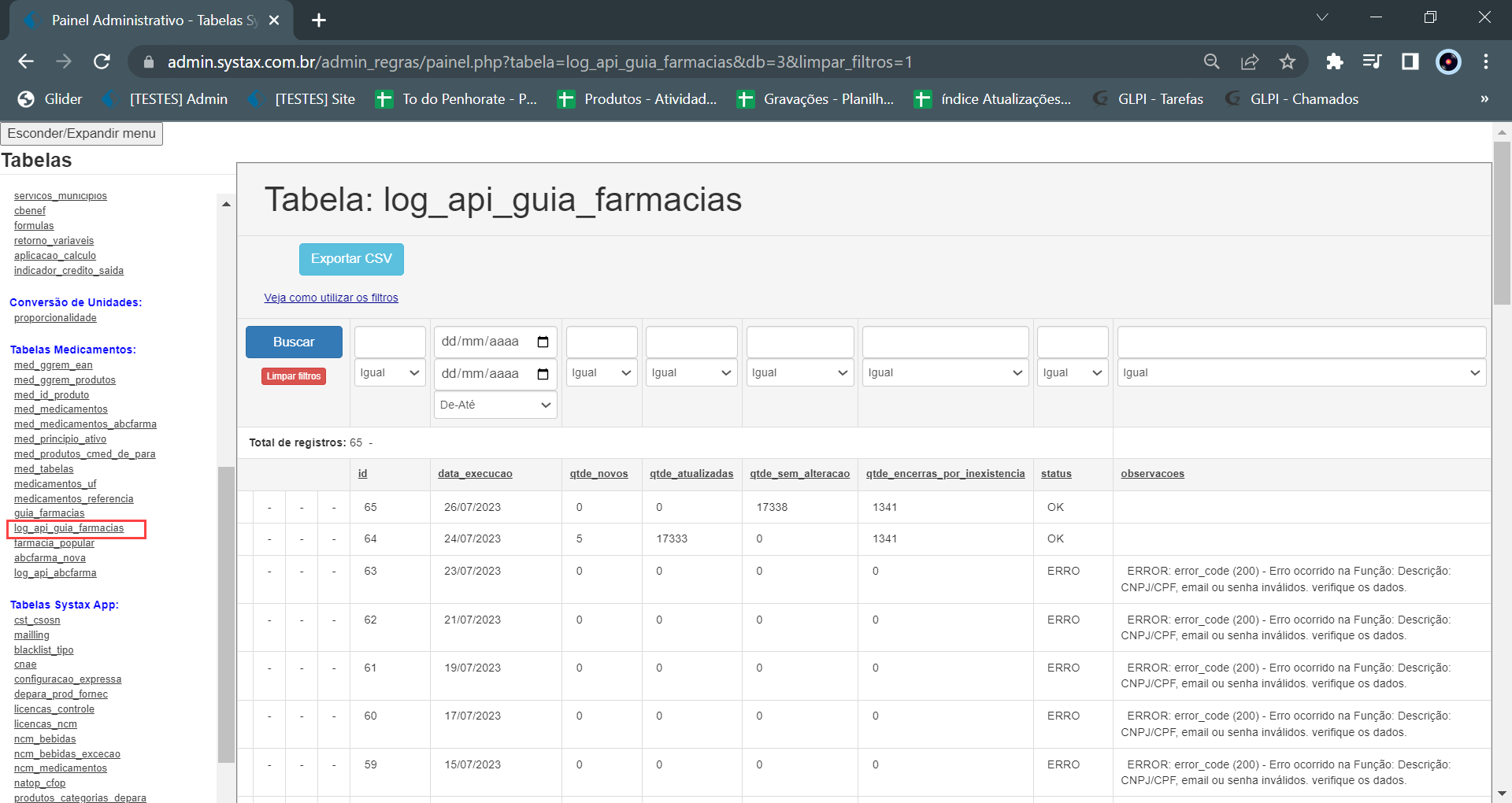1512x803 pixels.
Task: Click the address bar URL
Action: (x=539, y=61)
